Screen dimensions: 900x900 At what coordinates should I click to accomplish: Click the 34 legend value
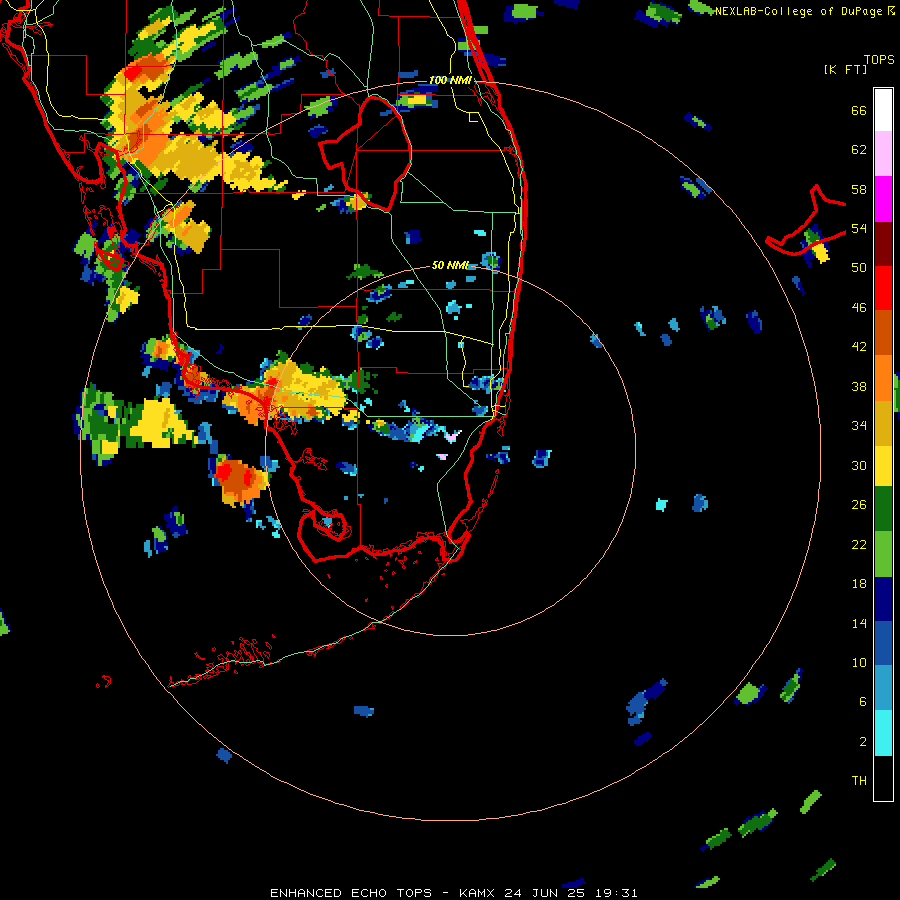859,426
